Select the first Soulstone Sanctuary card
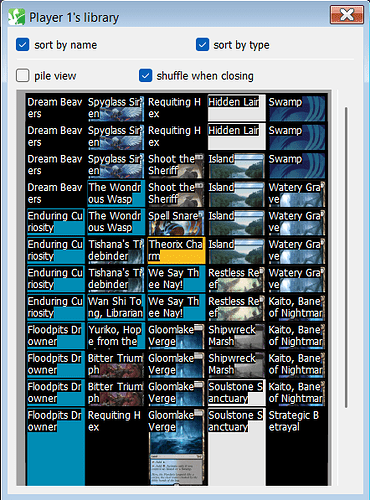Screen dimensions: 370x500 pyautogui.click(x=236, y=393)
